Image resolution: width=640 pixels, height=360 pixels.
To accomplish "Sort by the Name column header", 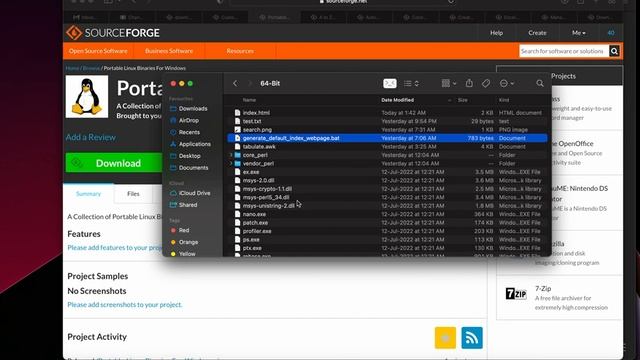I will coord(249,100).
